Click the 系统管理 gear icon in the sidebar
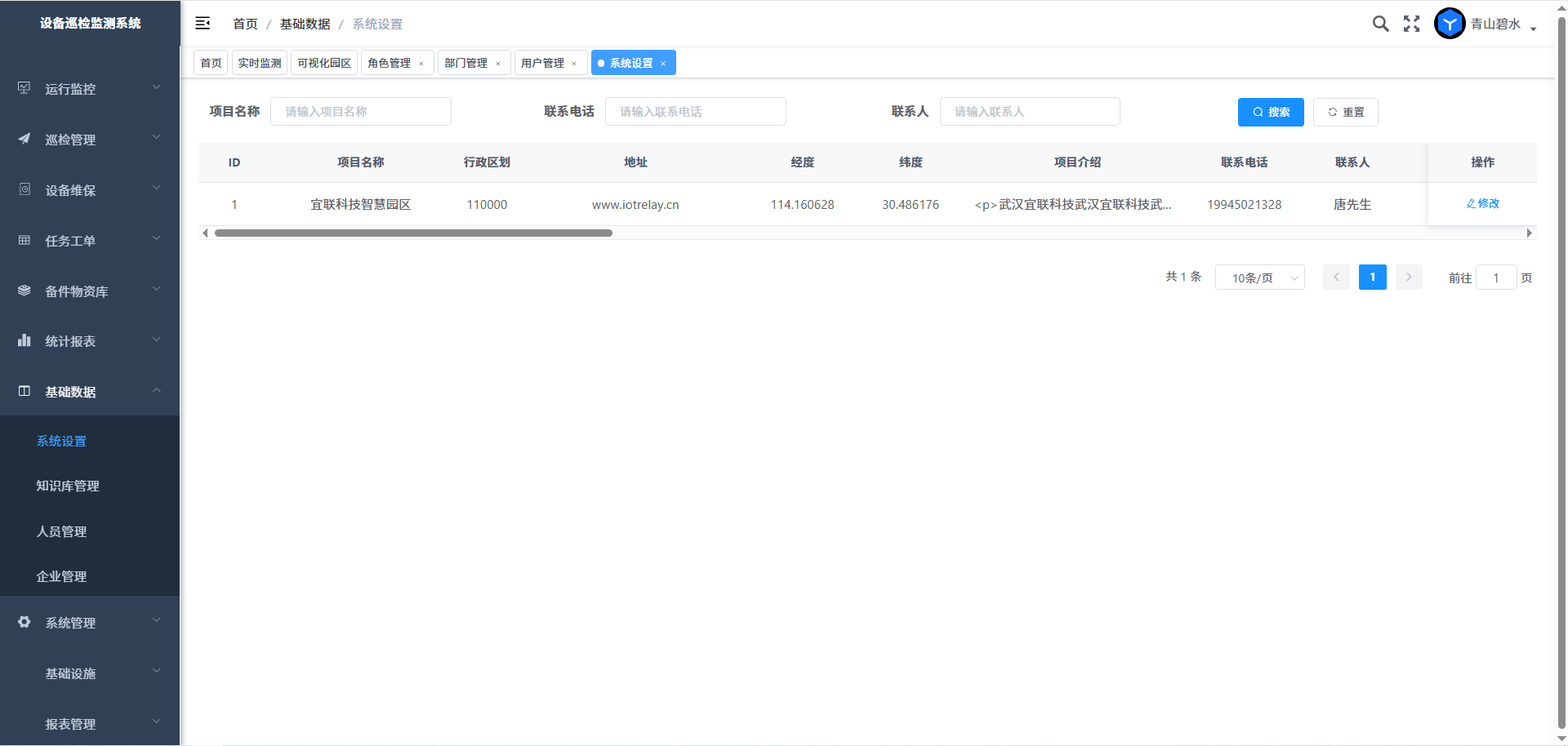The height and width of the screenshot is (746, 1568). tap(24, 622)
